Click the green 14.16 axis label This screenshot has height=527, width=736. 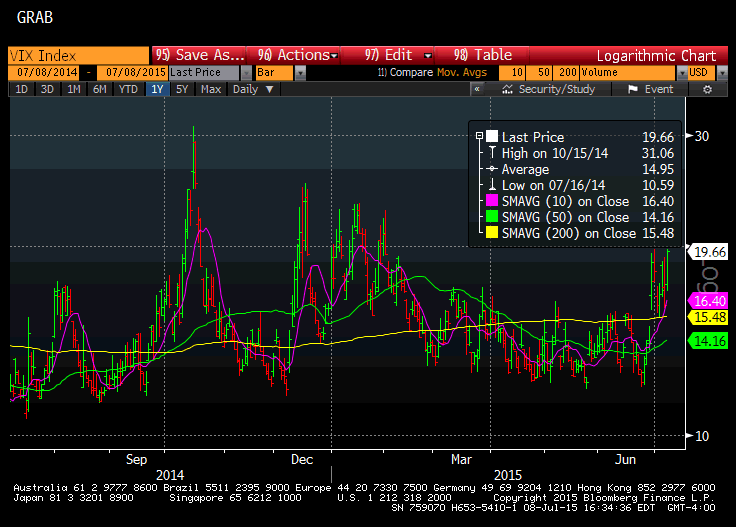point(709,341)
